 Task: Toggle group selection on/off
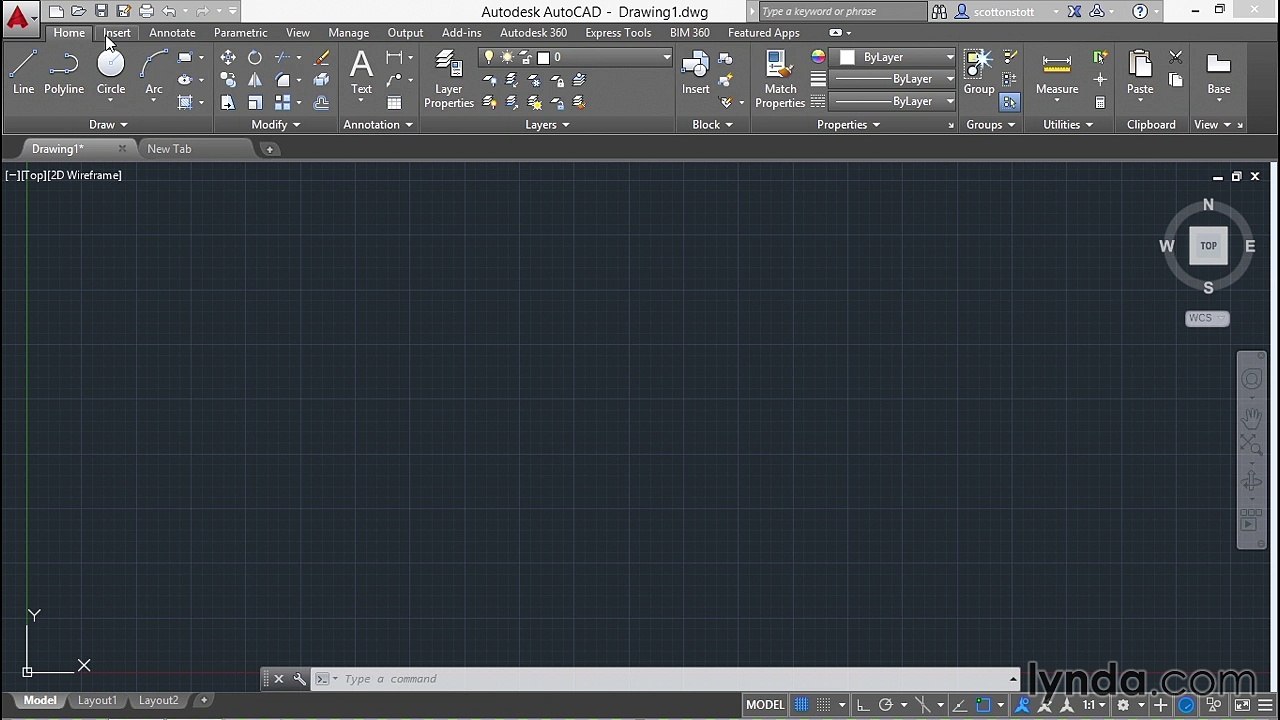coord(1009,102)
